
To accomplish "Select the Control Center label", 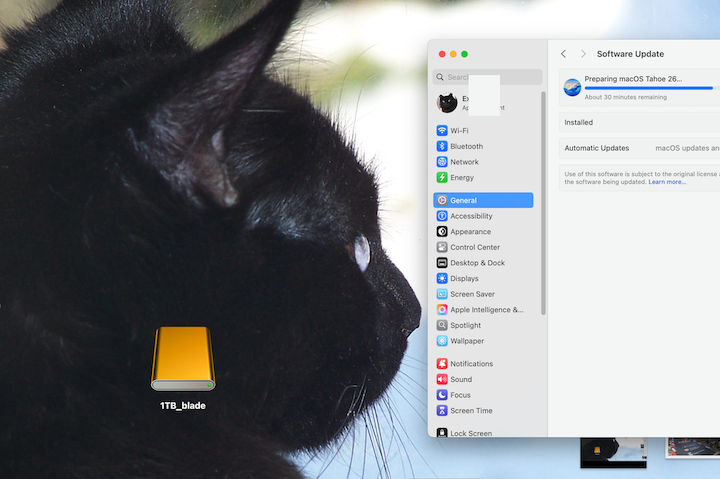I will 475,247.
